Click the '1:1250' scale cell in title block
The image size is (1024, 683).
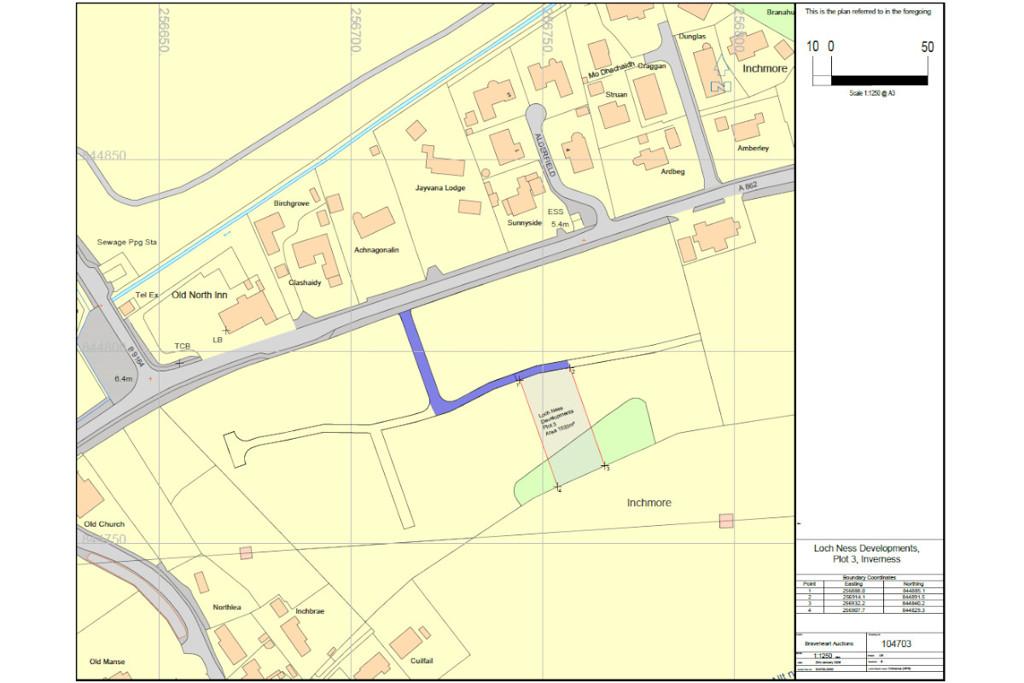tap(822, 655)
